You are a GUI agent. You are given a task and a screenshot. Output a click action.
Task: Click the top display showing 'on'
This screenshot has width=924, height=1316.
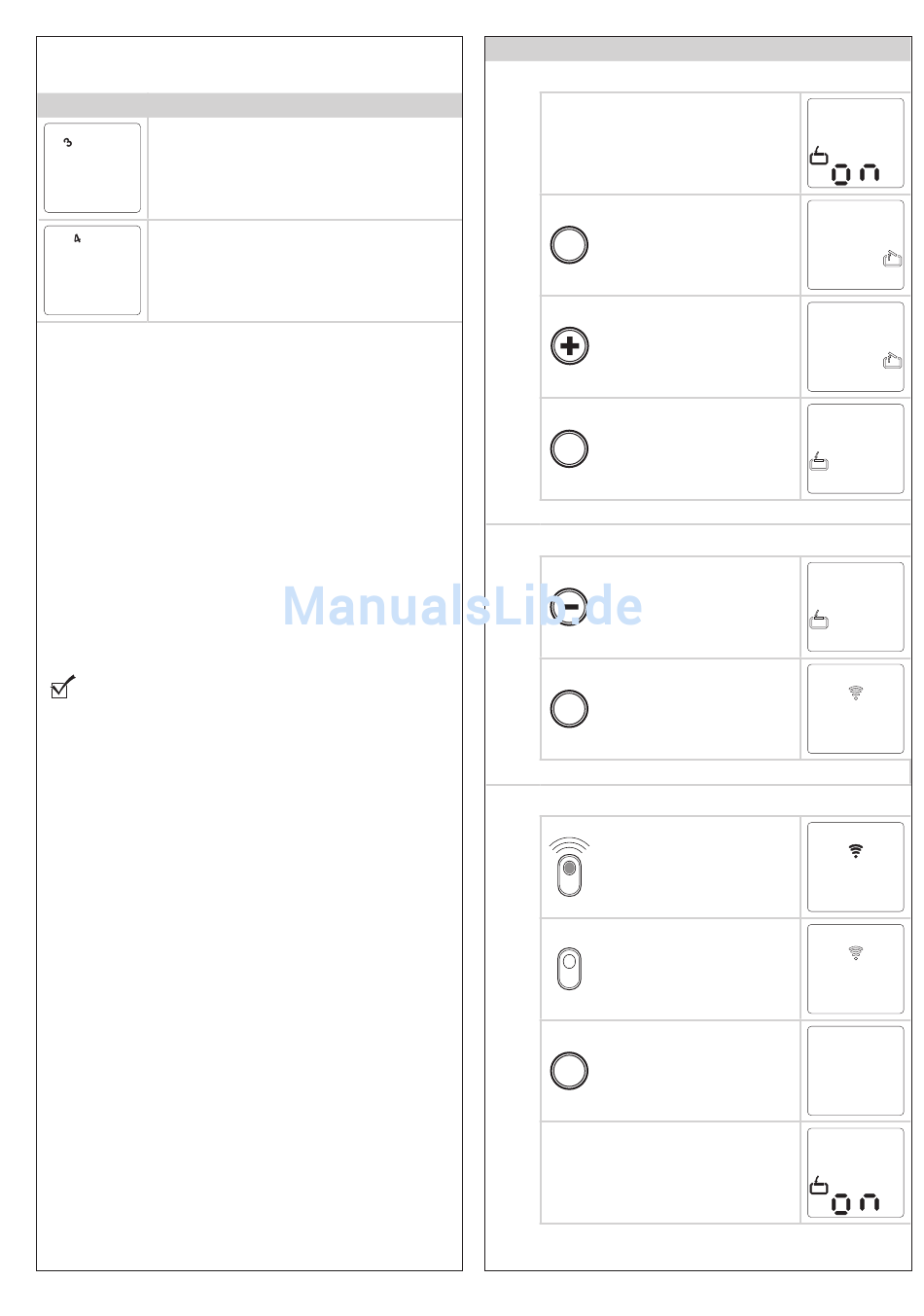(x=856, y=143)
